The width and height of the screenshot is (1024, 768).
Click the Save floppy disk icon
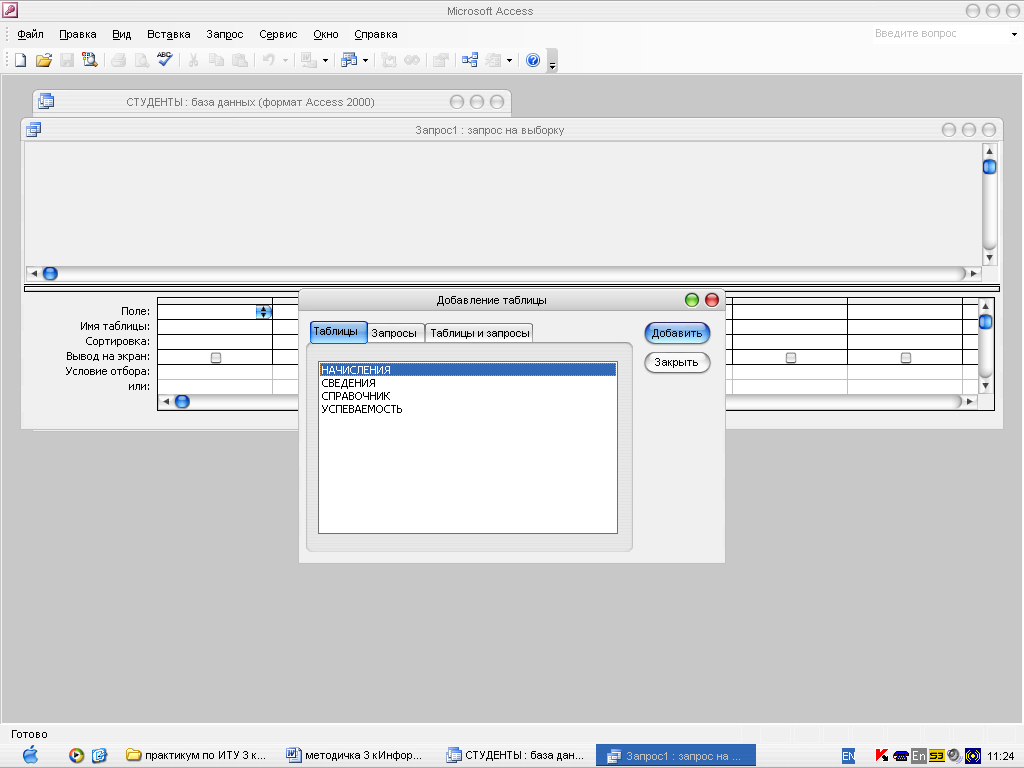pos(67,60)
